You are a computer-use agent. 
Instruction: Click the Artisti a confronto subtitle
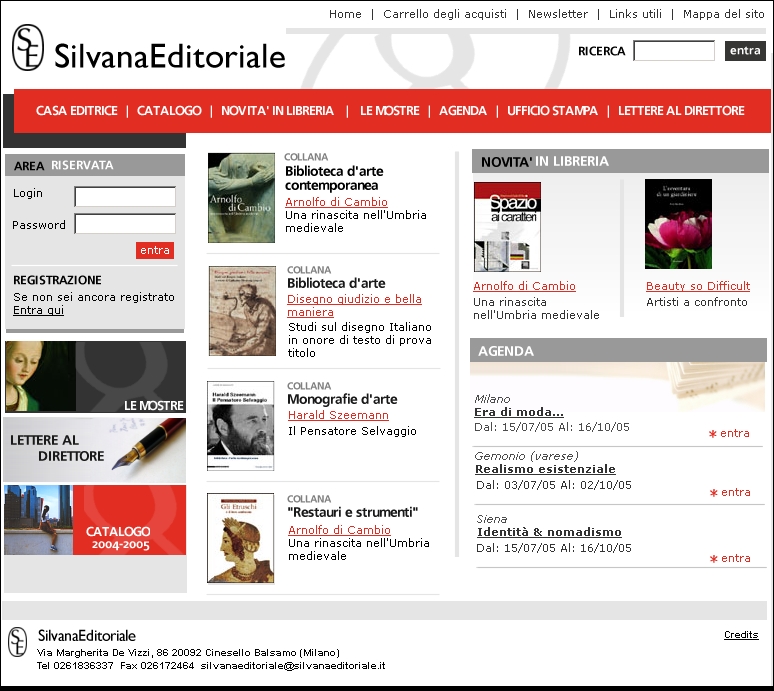pos(697,302)
